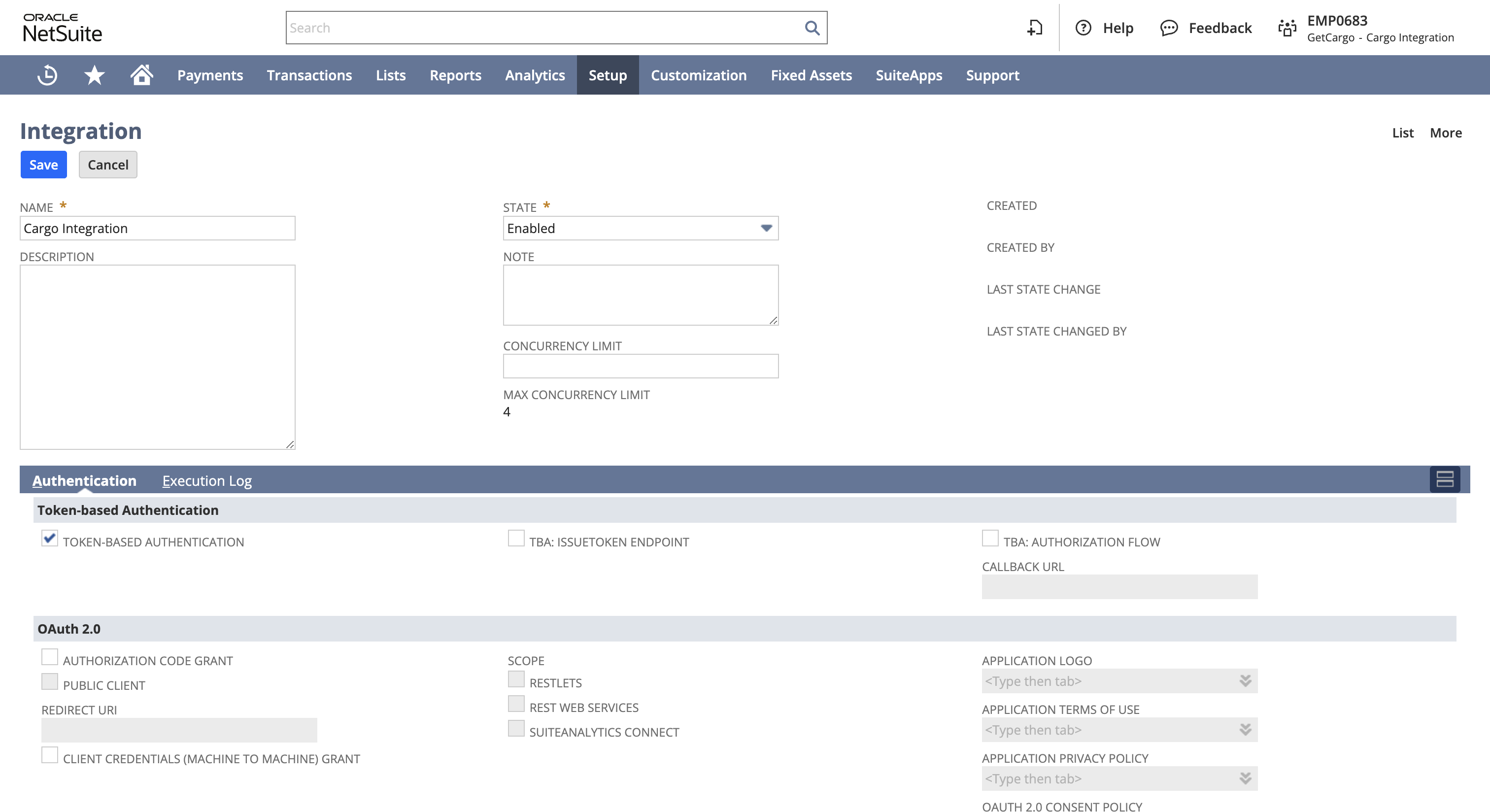The width and height of the screenshot is (1490, 812).
Task: Open the change roles icon
Action: (1287, 28)
